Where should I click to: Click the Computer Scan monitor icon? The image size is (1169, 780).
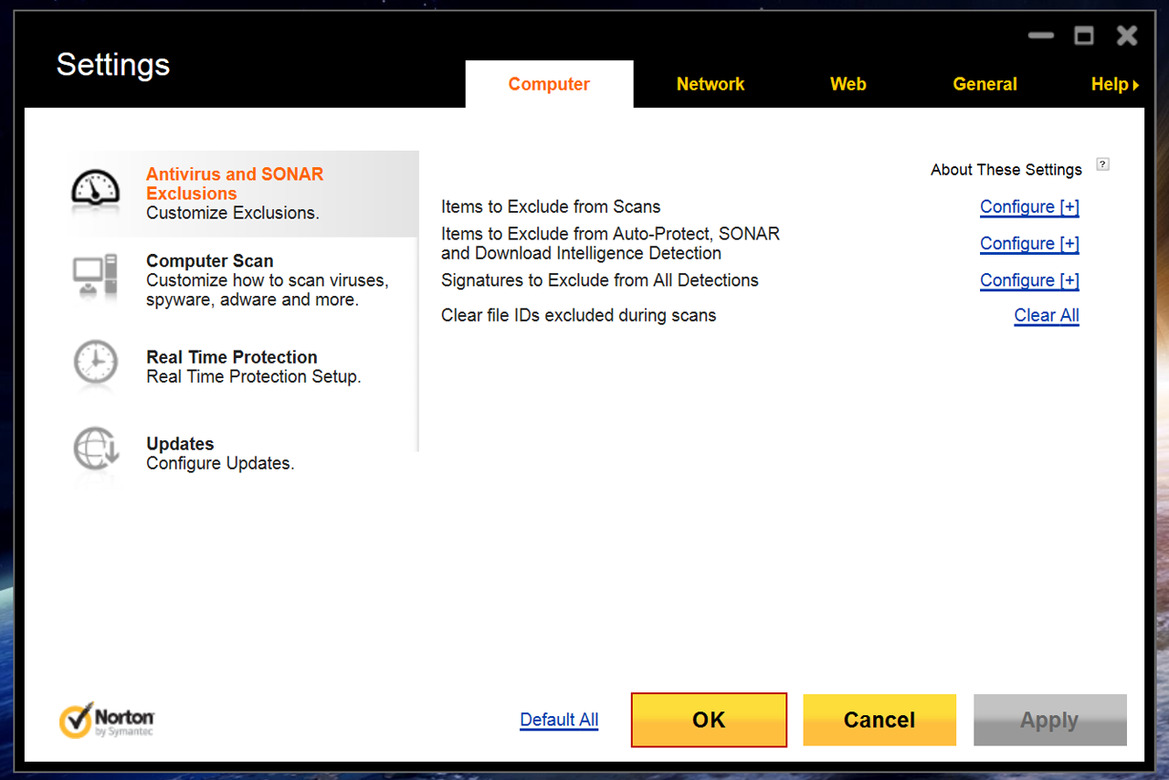click(95, 275)
